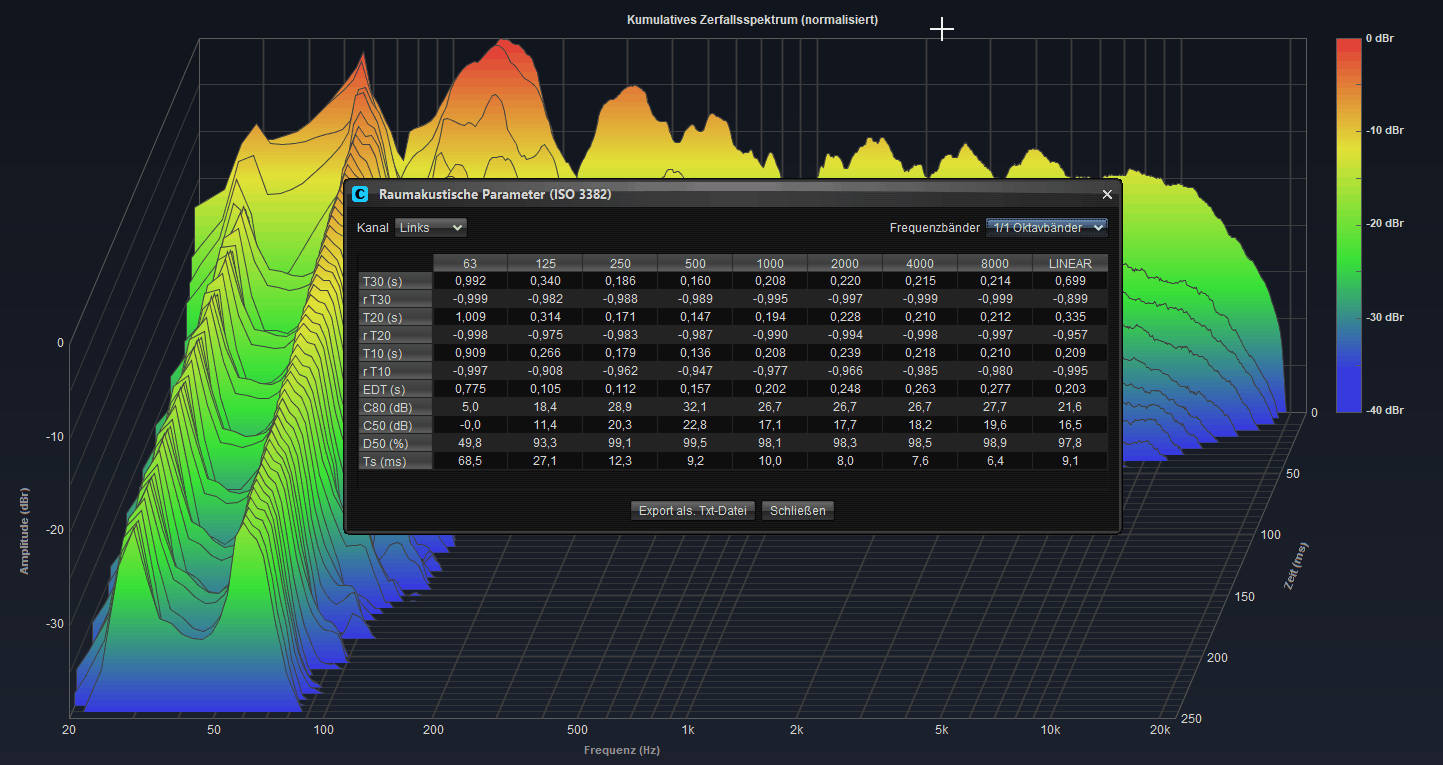This screenshot has height=765, width=1443.
Task: Click the Schließen button
Action: coord(797,511)
